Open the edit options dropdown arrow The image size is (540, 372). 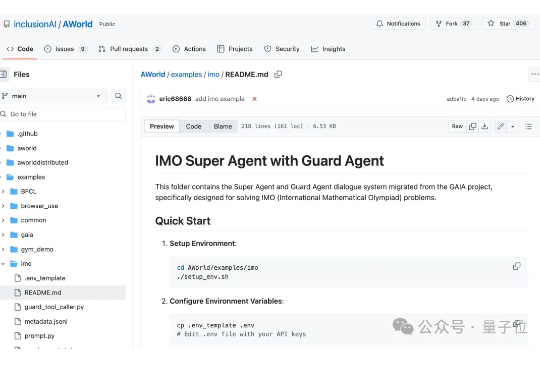[x=512, y=126]
